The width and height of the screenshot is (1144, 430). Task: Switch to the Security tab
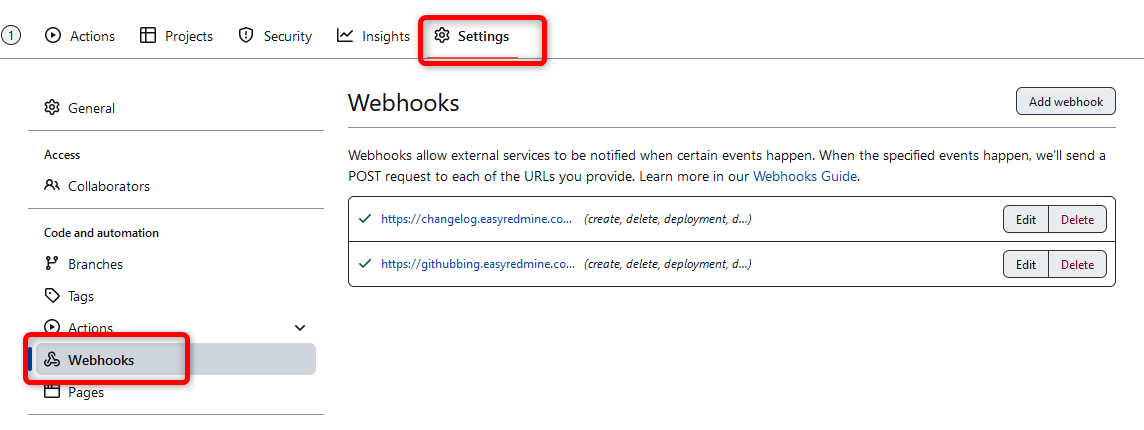(x=275, y=35)
